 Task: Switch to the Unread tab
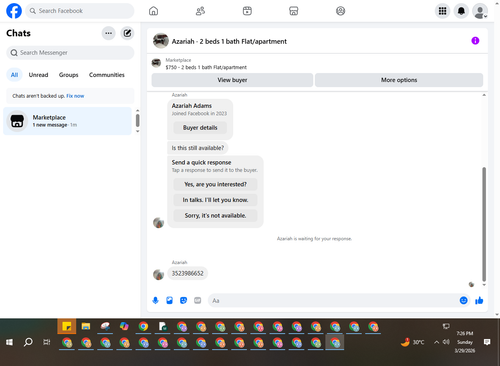pyautogui.click(x=38, y=75)
